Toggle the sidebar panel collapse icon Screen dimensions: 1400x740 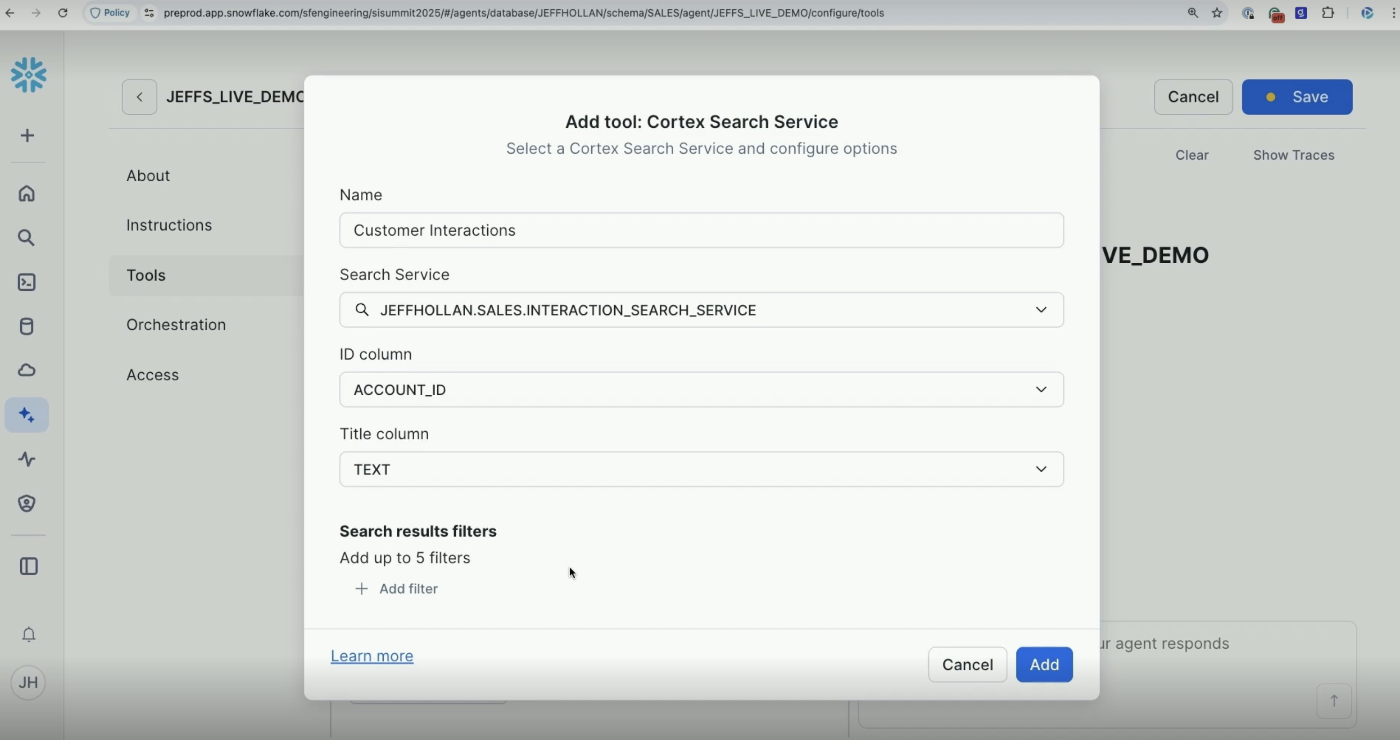[28, 566]
